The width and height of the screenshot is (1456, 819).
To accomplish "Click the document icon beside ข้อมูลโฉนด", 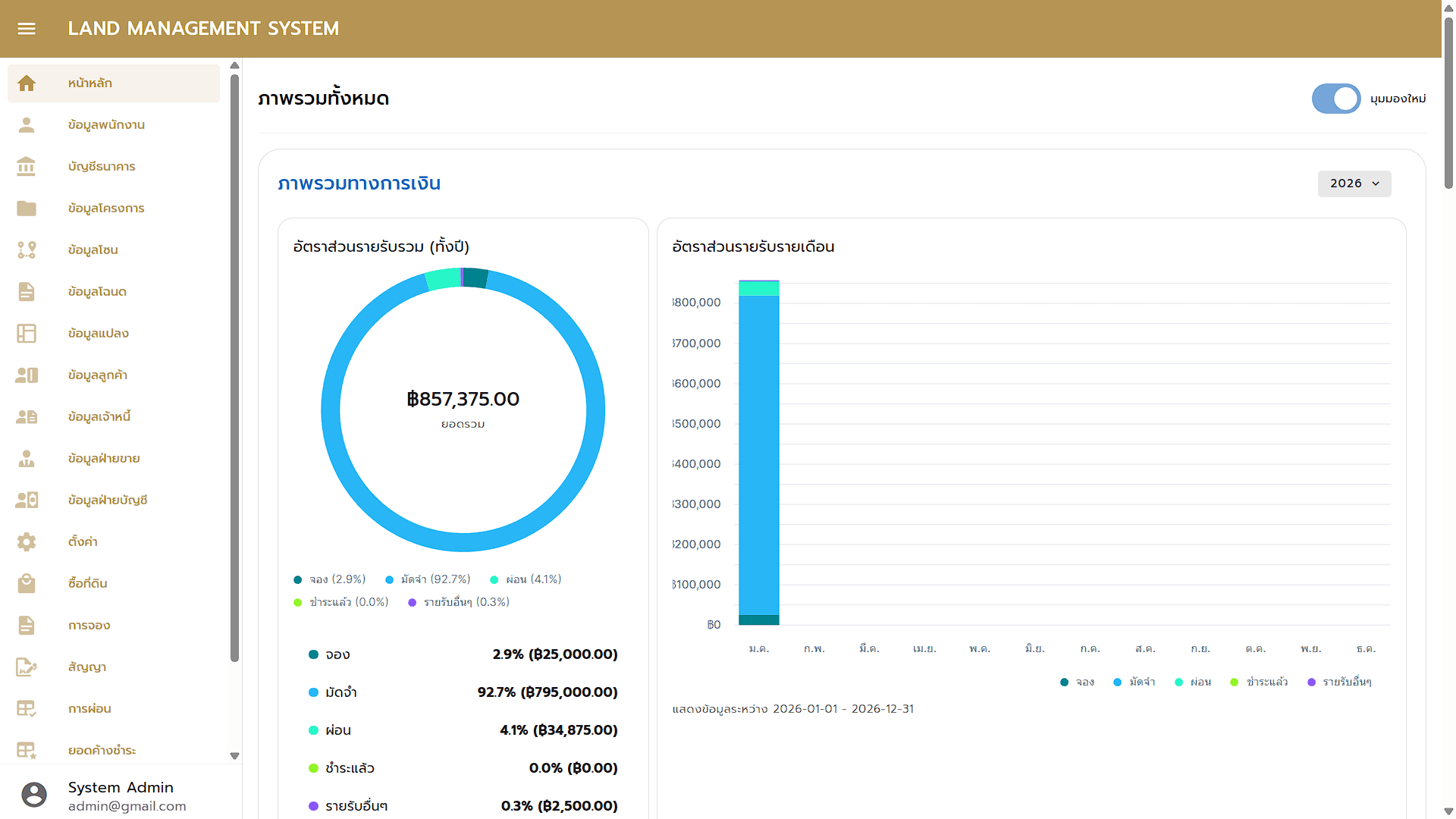I will (27, 291).
